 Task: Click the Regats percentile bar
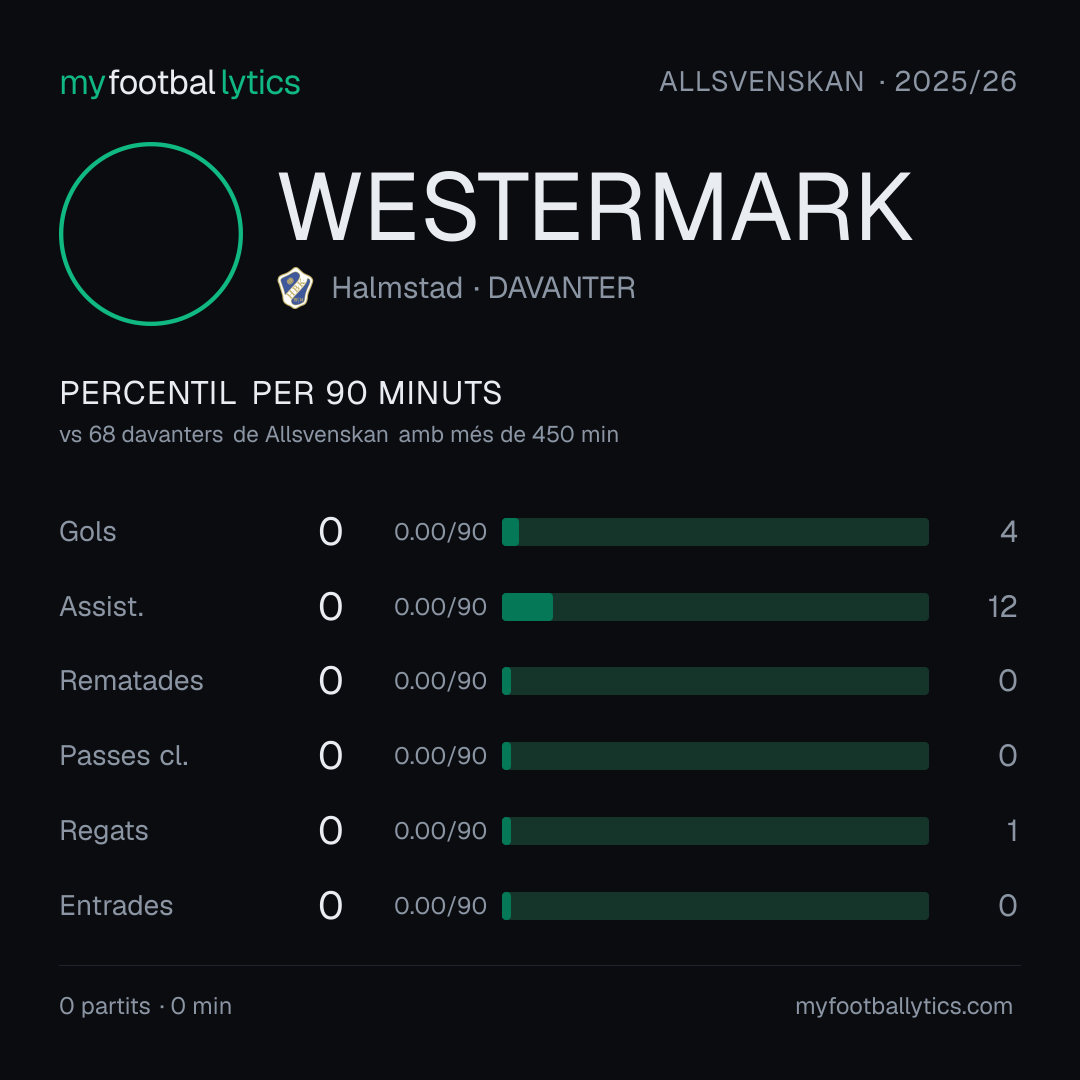715,831
